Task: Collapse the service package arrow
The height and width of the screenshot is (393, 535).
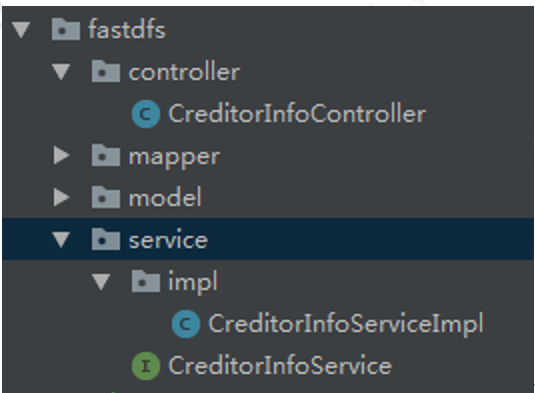Action: [61, 239]
